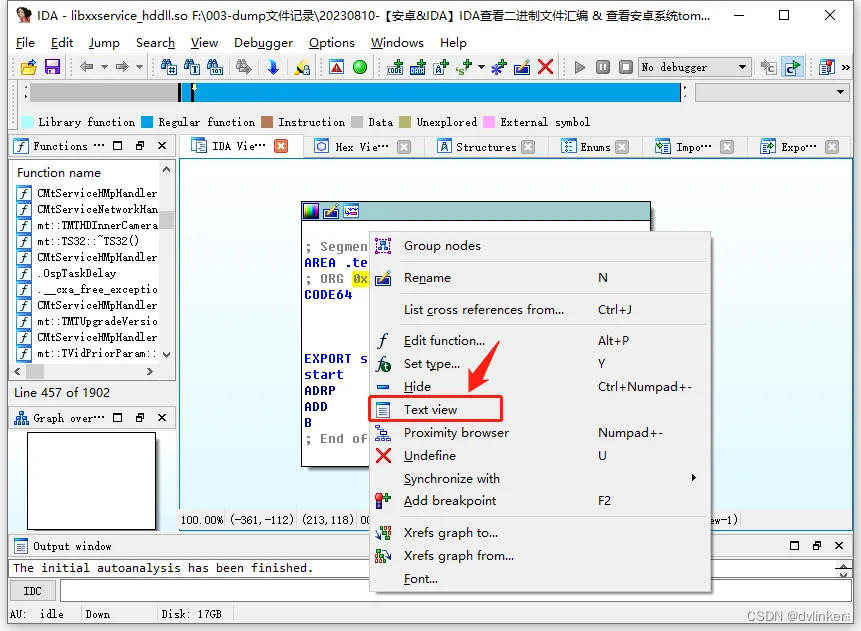Choose Undefine in context menu
Viewport: 861px width, 631px height.
(430, 456)
